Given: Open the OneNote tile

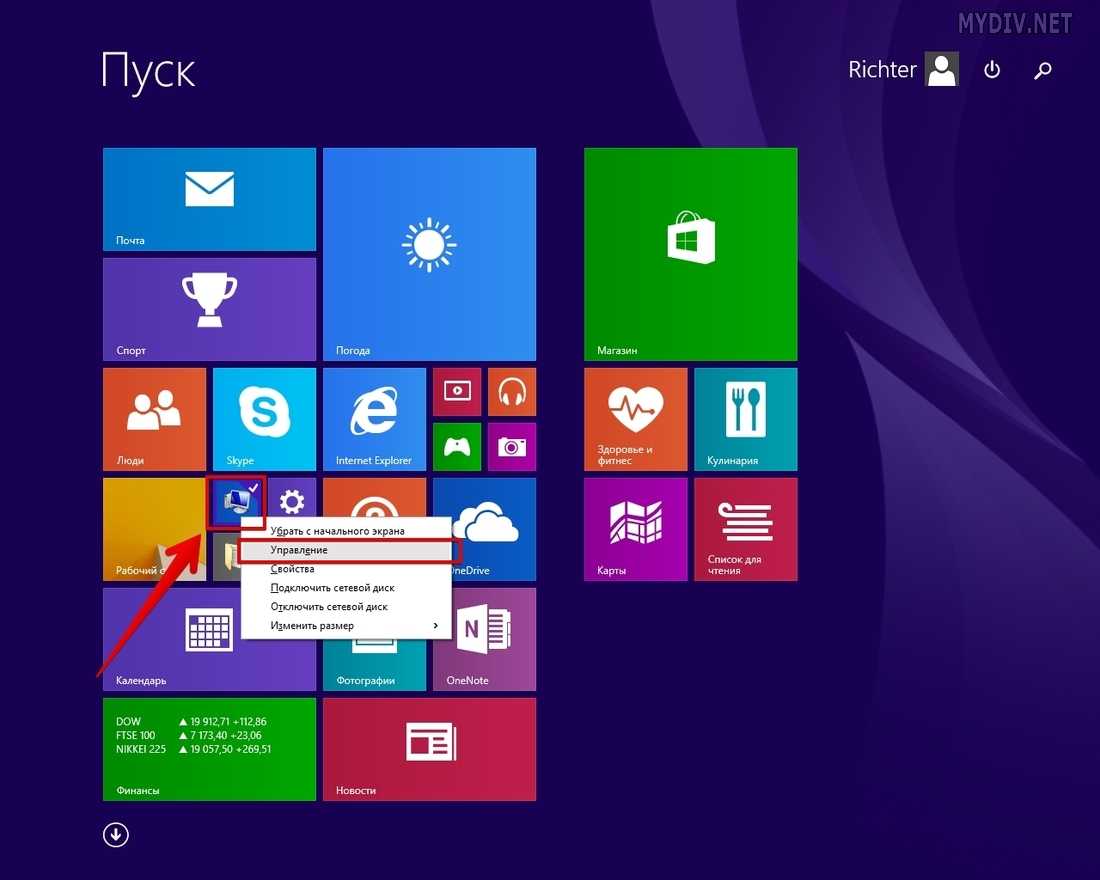Looking at the screenshot, I should tap(483, 639).
